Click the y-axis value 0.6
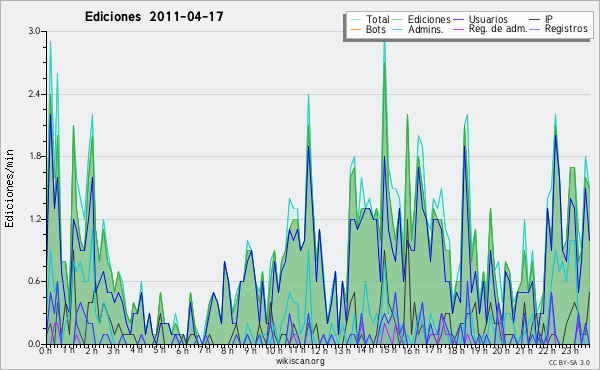 coord(34,281)
